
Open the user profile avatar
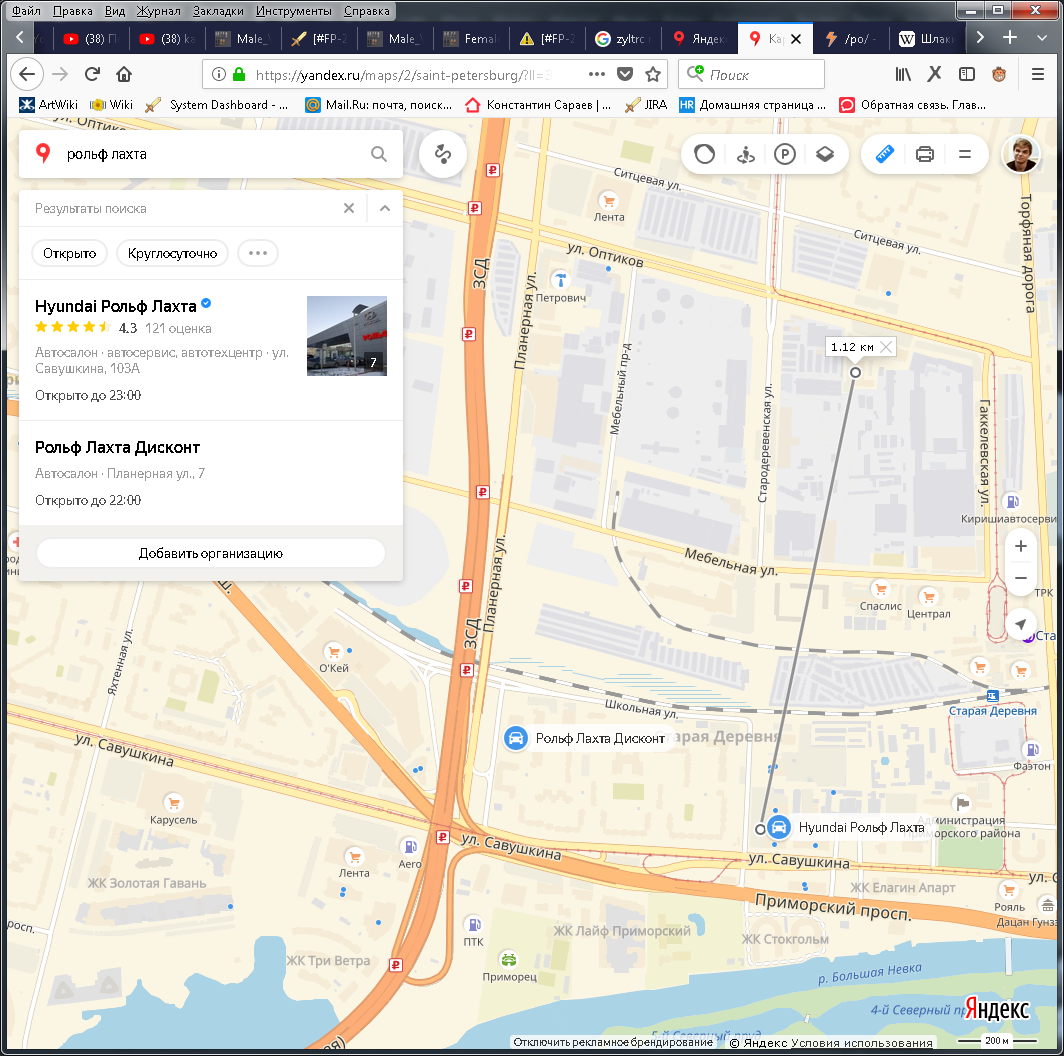coord(1021,154)
